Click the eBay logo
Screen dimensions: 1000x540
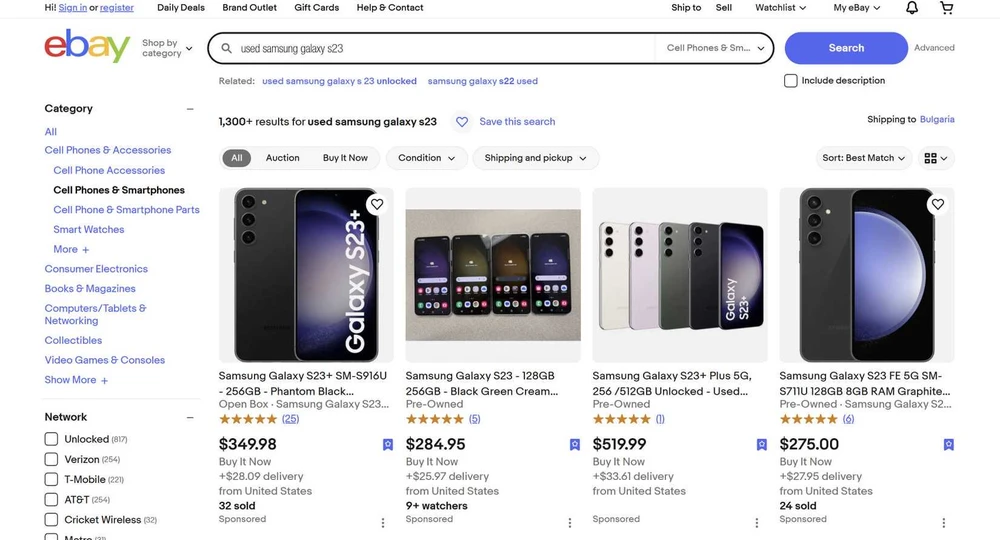click(x=87, y=47)
